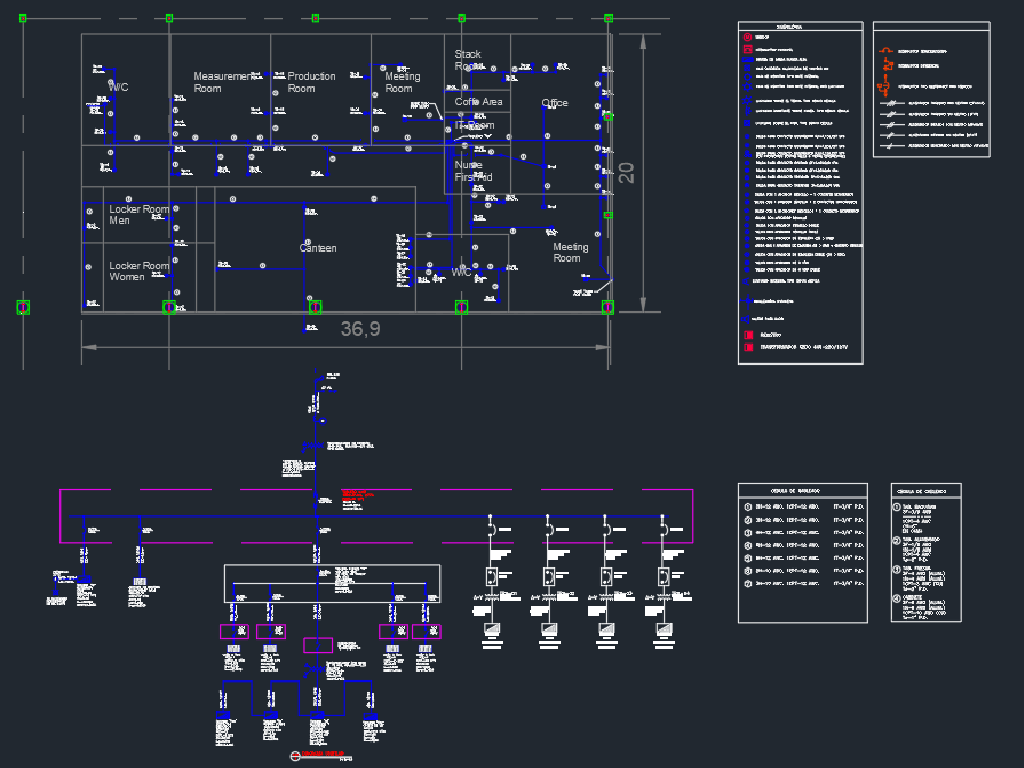Image resolution: width=1024 pixels, height=768 pixels.
Task: Select the red annotation text on the busbar diagram
Action: click(x=357, y=495)
